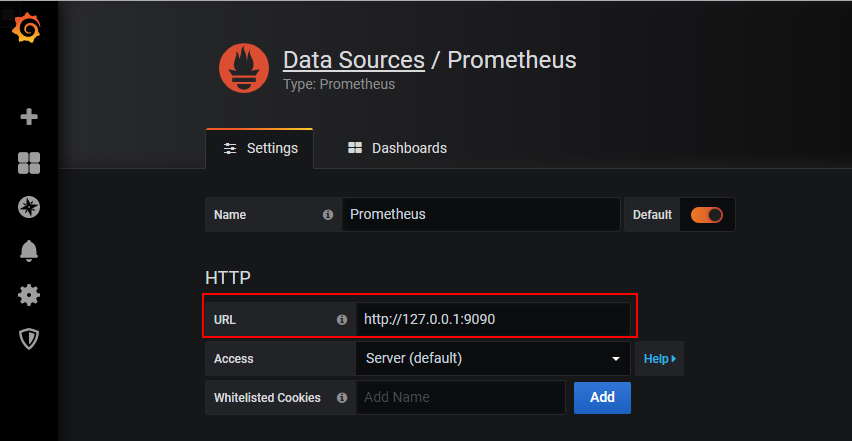Show info tooltip for Whitelisted Cookies

pyautogui.click(x=342, y=398)
